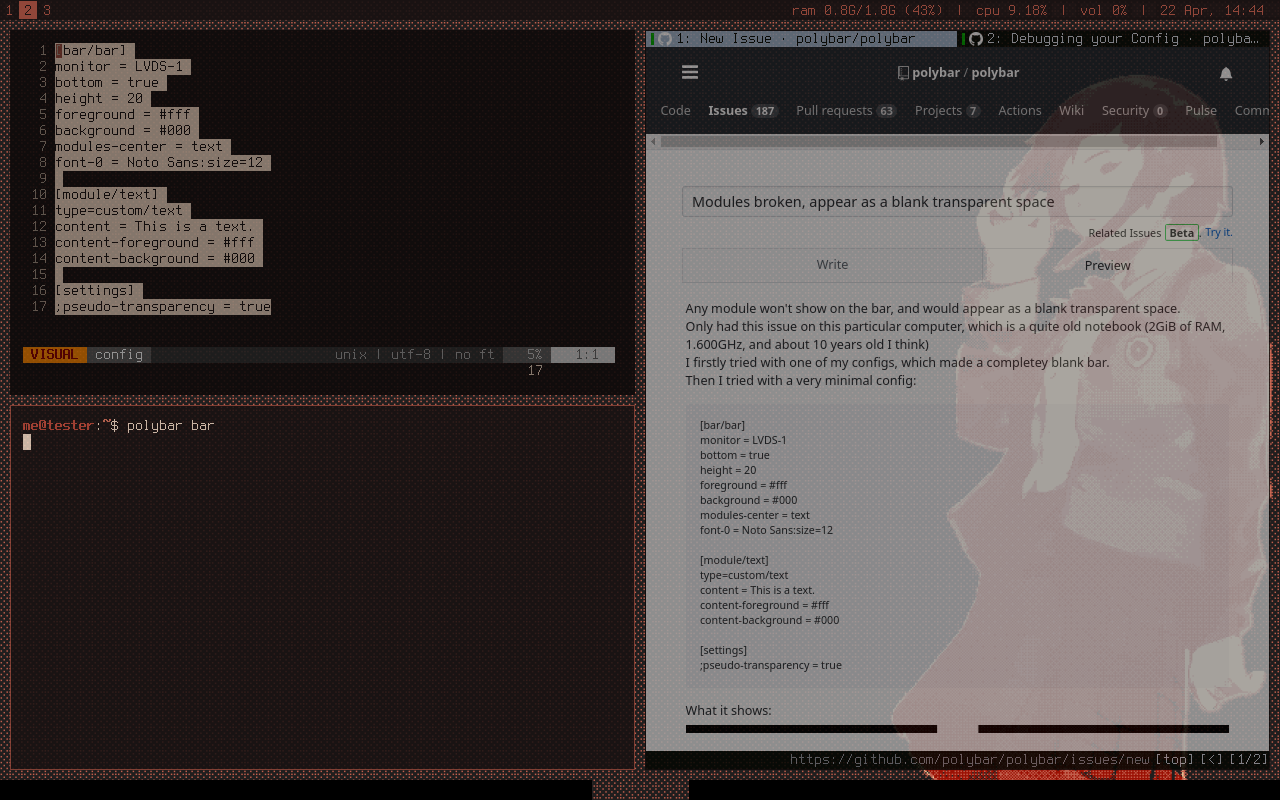Click the VISUAL mode indicator in vim statusline
This screenshot has width=1280, height=800.
pyautogui.click(x=54, y=354)
